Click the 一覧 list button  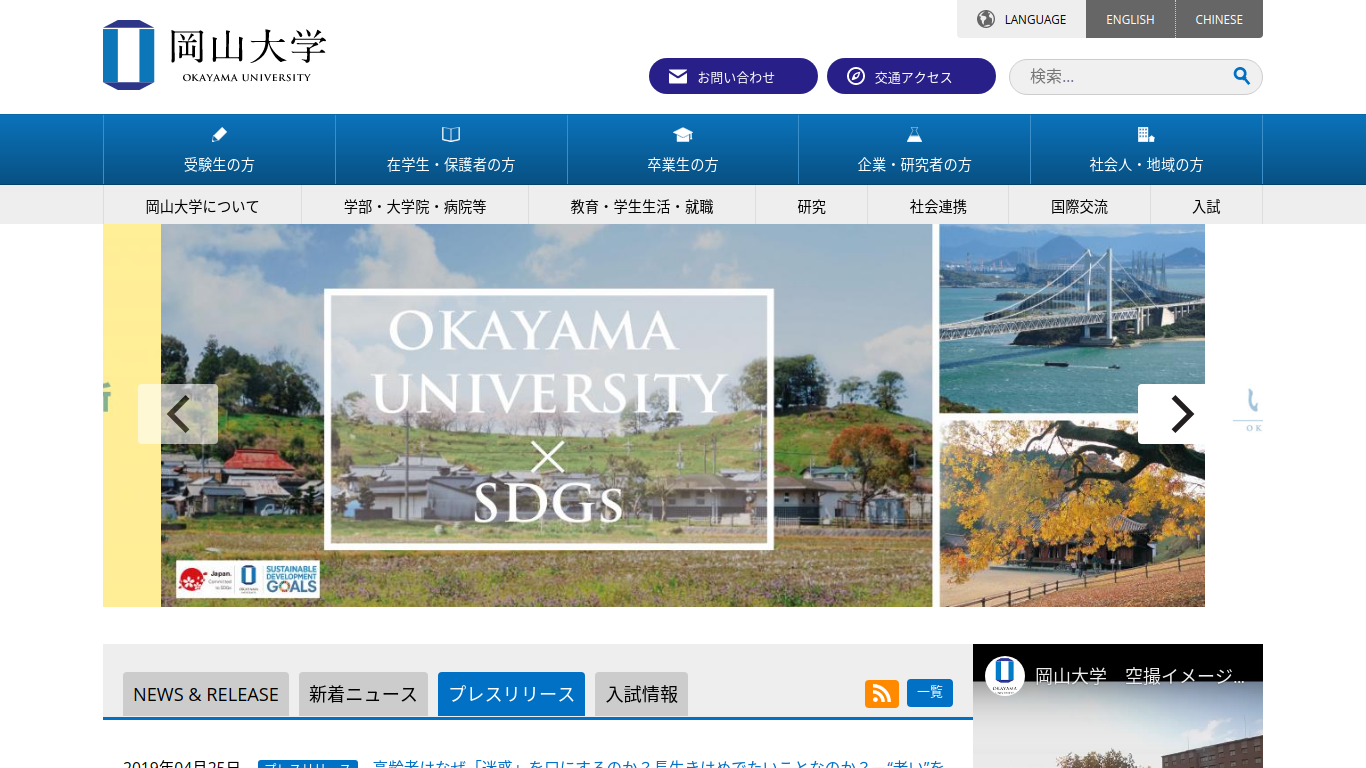pos(930,692)
